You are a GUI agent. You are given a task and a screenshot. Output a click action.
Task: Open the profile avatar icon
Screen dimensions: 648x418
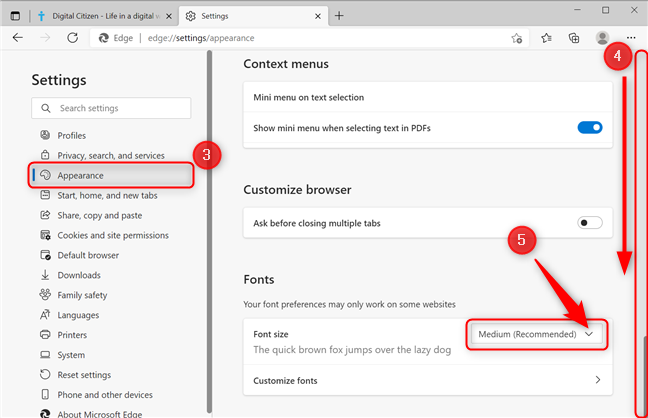(x=603, y=38)
